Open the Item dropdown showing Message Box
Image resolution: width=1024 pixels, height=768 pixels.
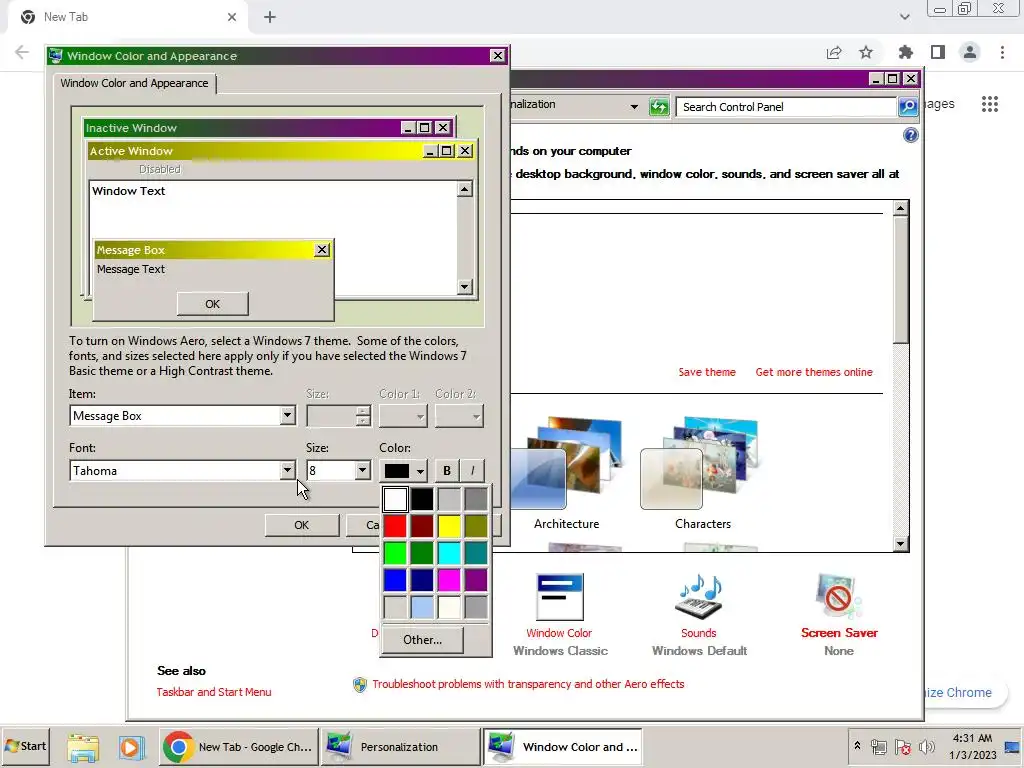click(287, 416)
